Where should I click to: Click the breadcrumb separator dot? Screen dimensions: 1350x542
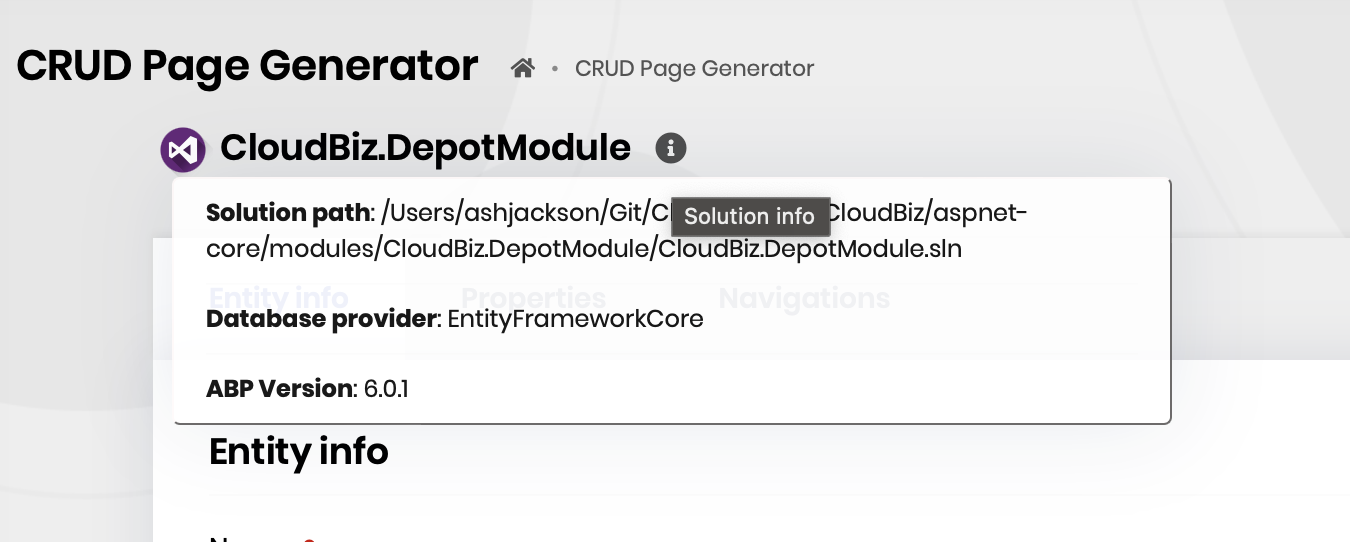point(555,69)
